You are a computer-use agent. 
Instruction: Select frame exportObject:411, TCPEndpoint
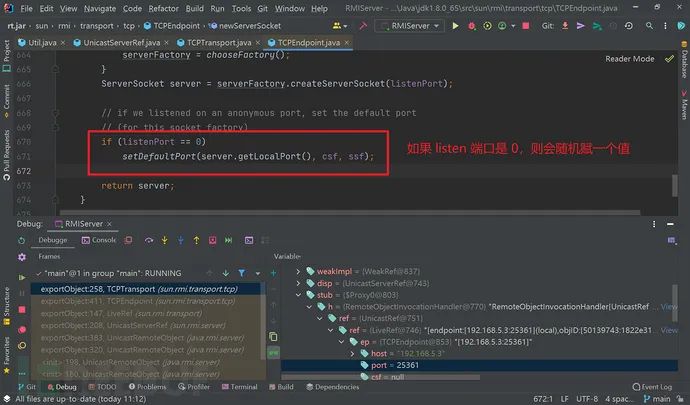pos(146,302)
